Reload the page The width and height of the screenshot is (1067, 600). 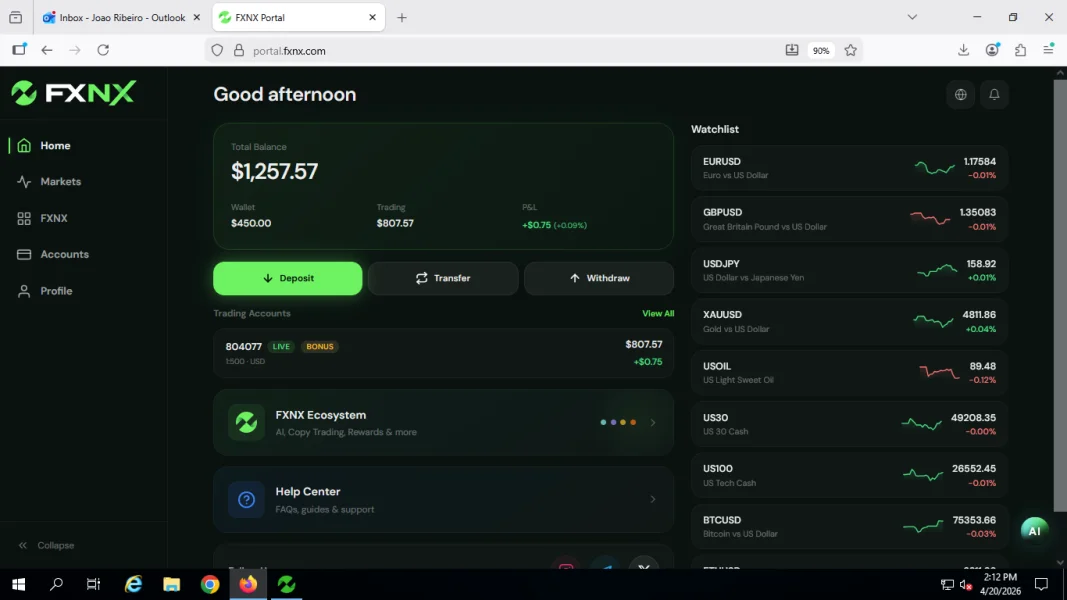click(103, 50)
